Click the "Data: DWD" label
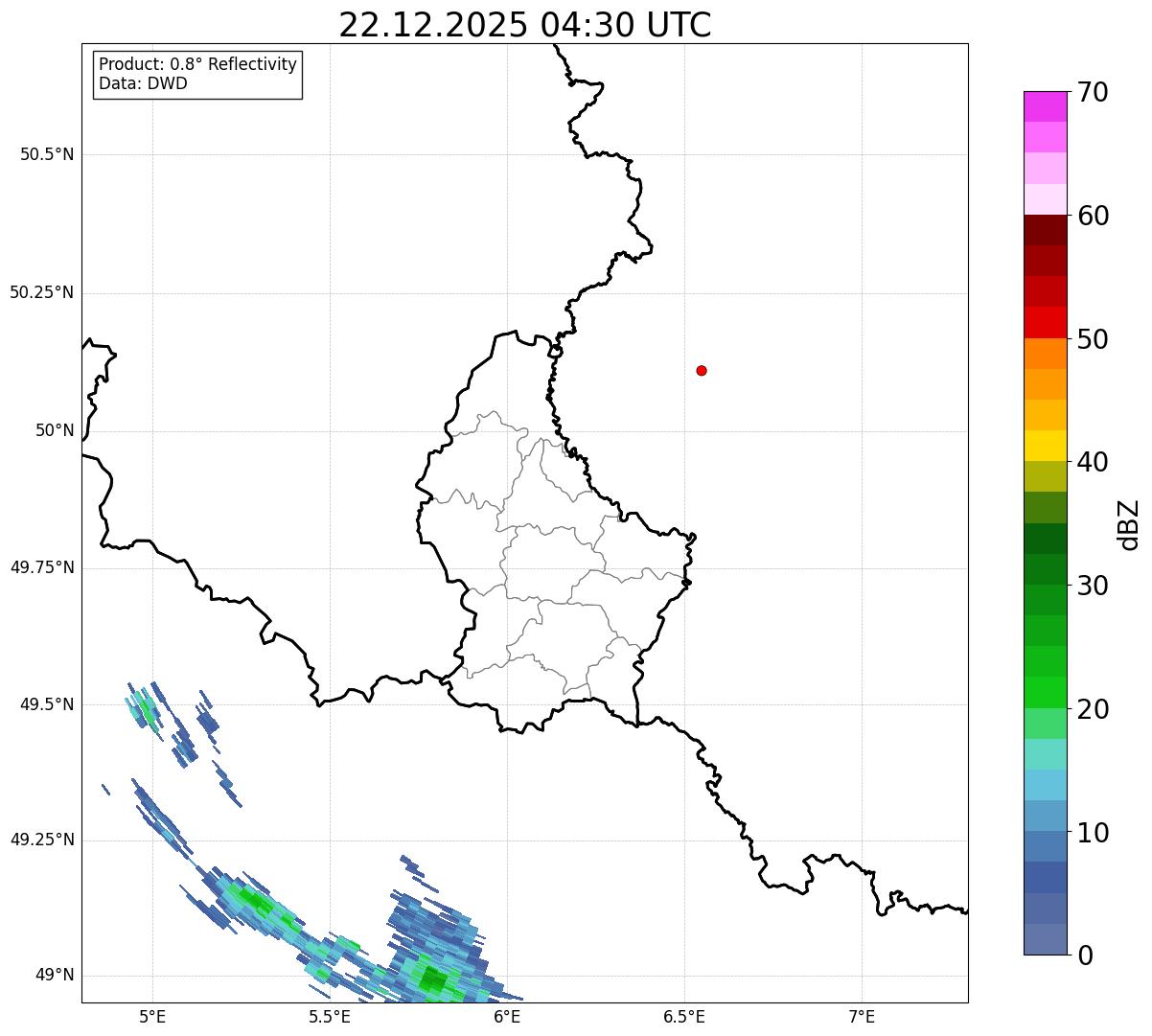 click(144, 83)
